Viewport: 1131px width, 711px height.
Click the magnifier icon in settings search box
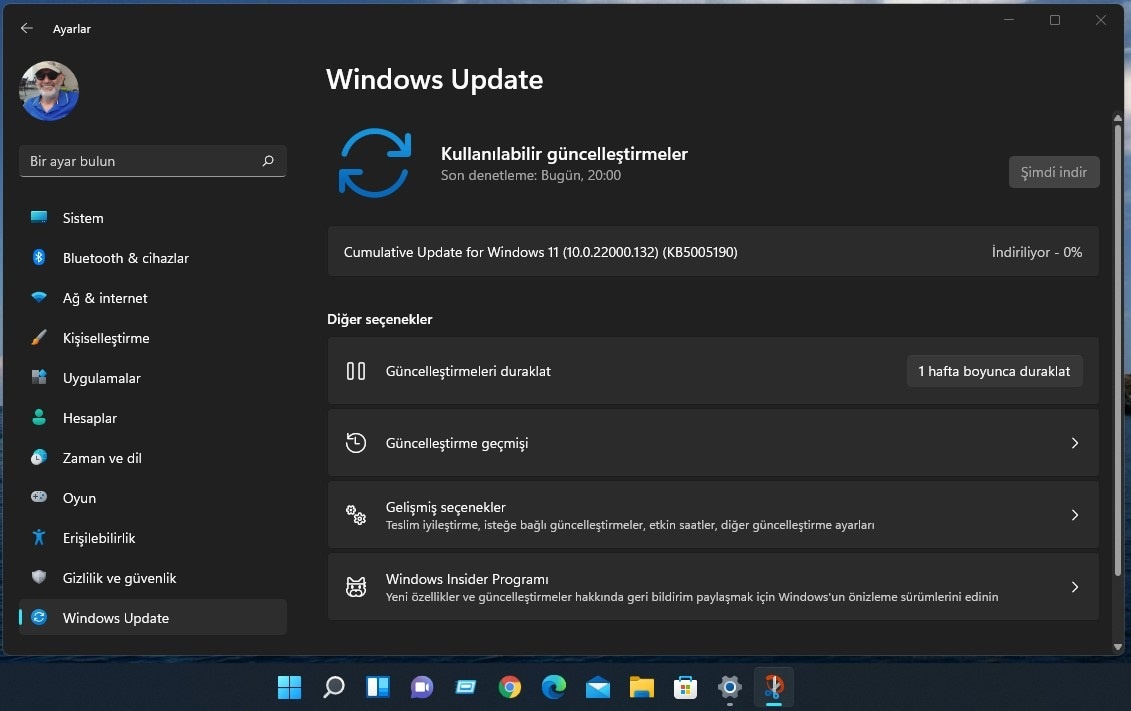pyautogui.click(x=268, y=161)
